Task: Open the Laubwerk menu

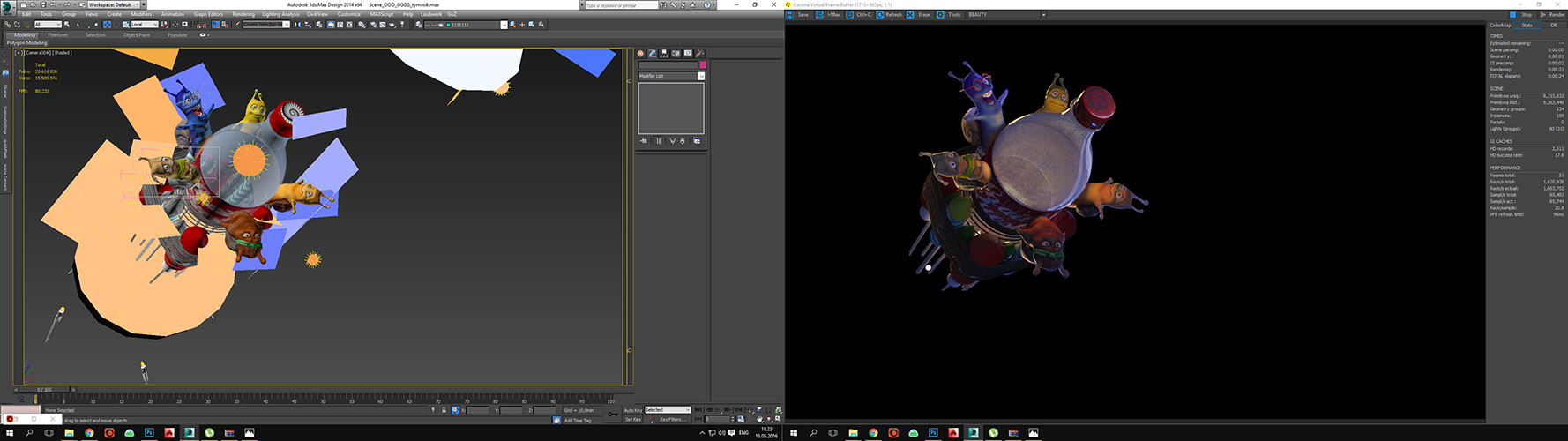Action: pyautogui.click(x=431, y=14)
